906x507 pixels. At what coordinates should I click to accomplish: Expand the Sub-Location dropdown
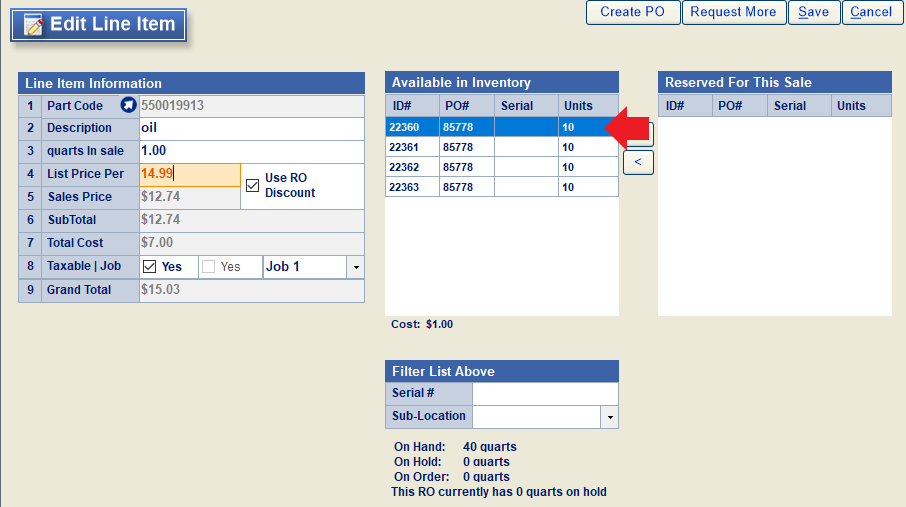tap(609, 416)
